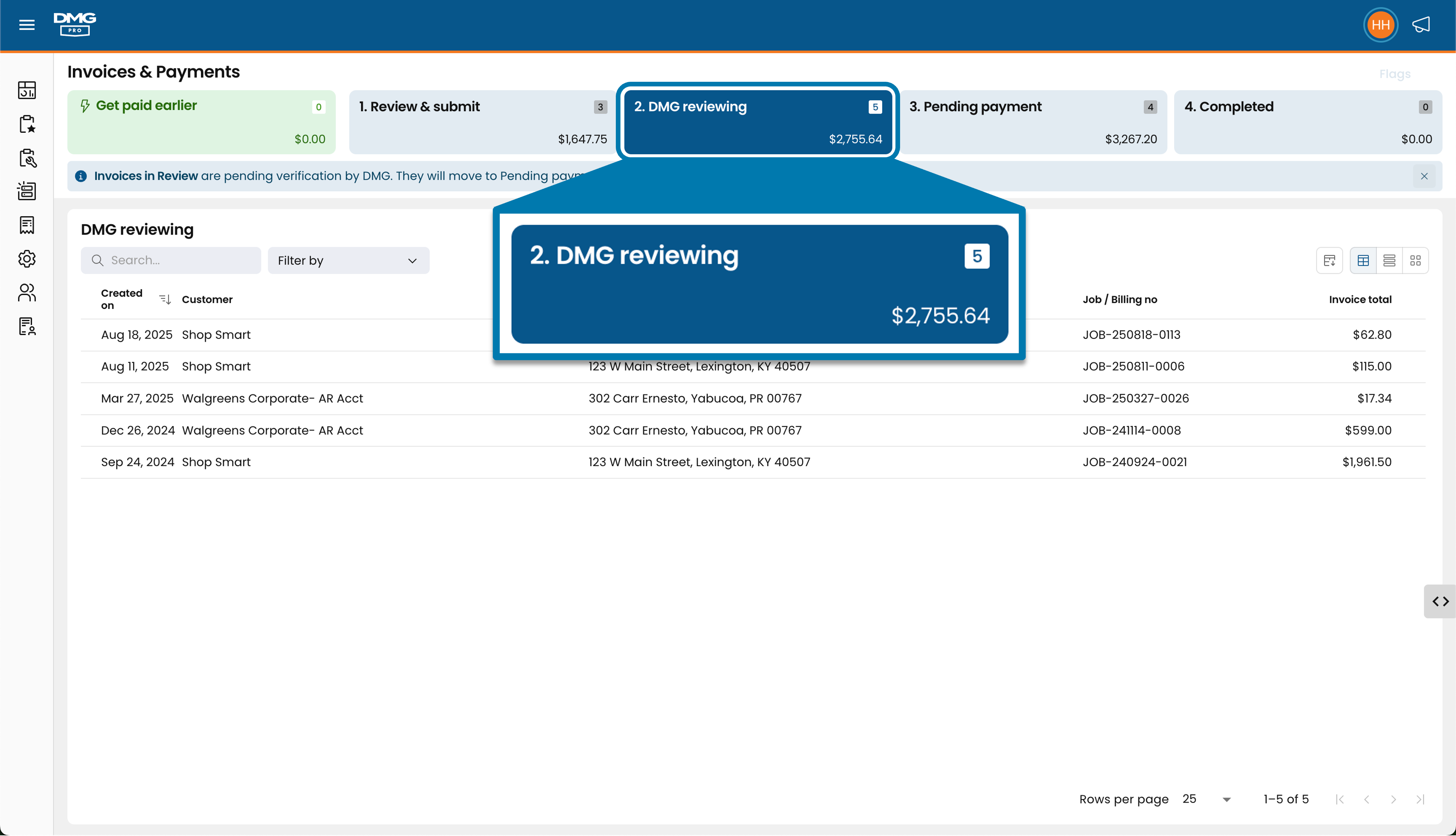Open the HH user avatar
This screenshot has height=836, width=1456.
1380,25
